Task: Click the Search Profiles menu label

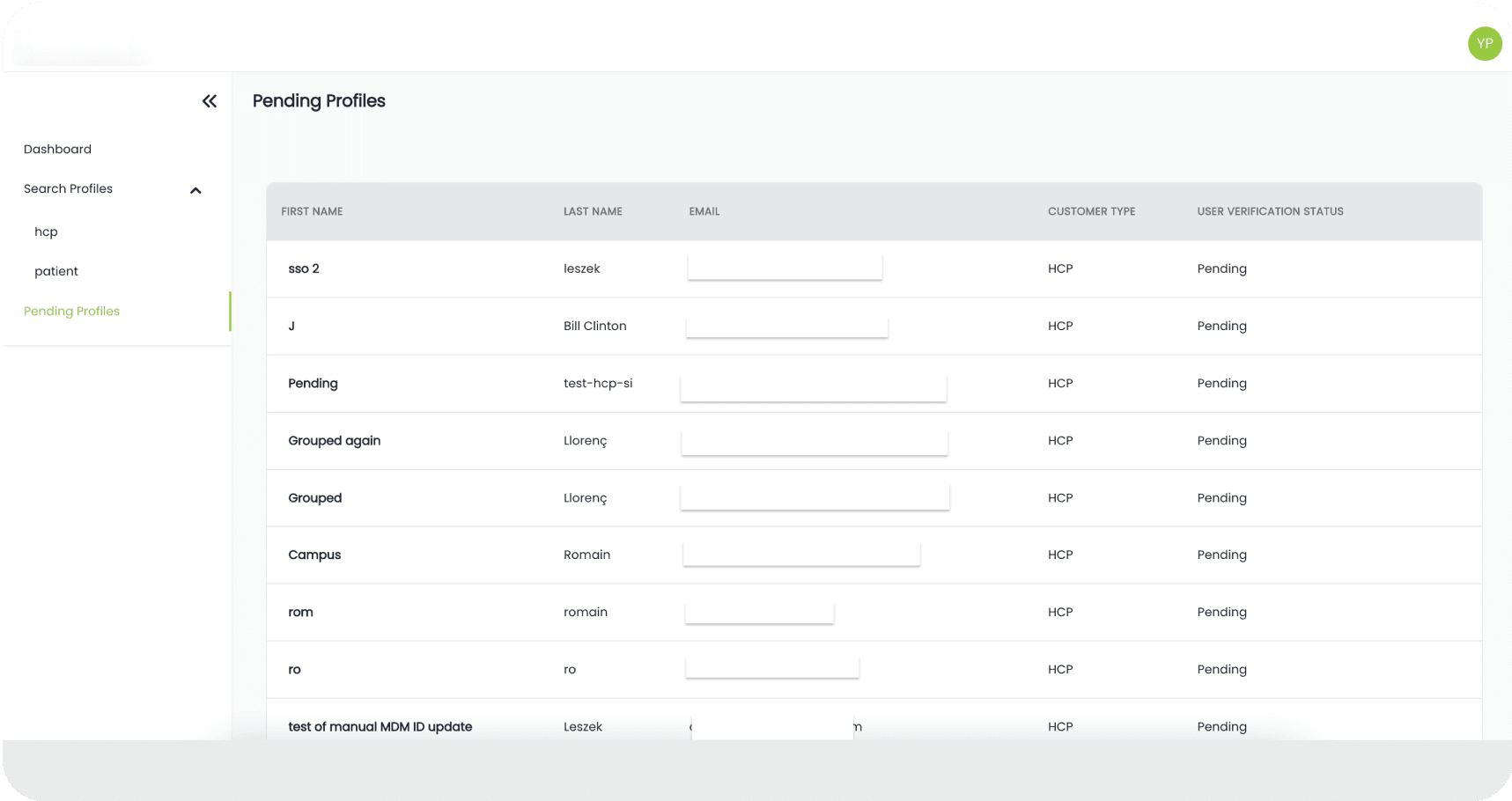Action: [68, 188]
